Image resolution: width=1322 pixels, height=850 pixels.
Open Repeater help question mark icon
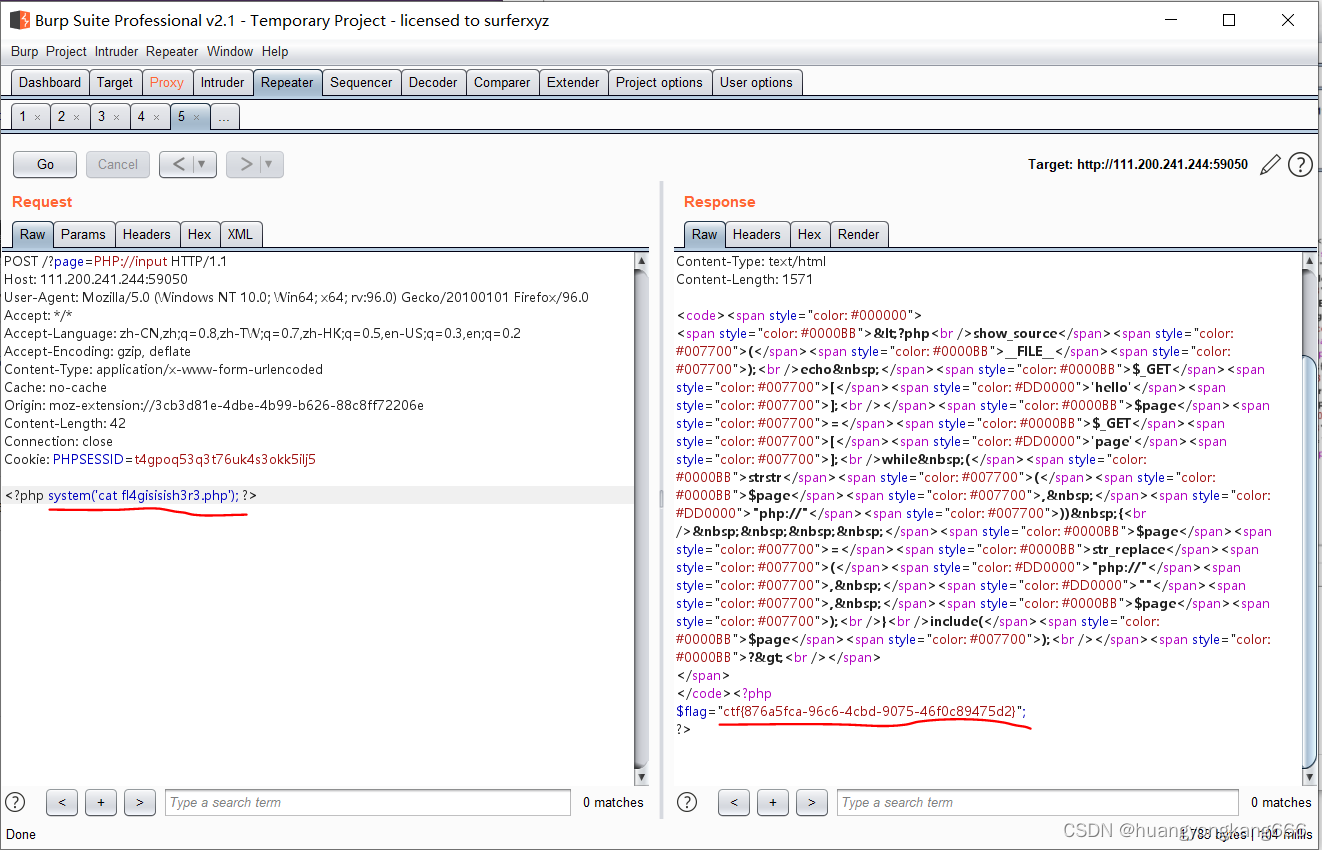[1300, 165]
